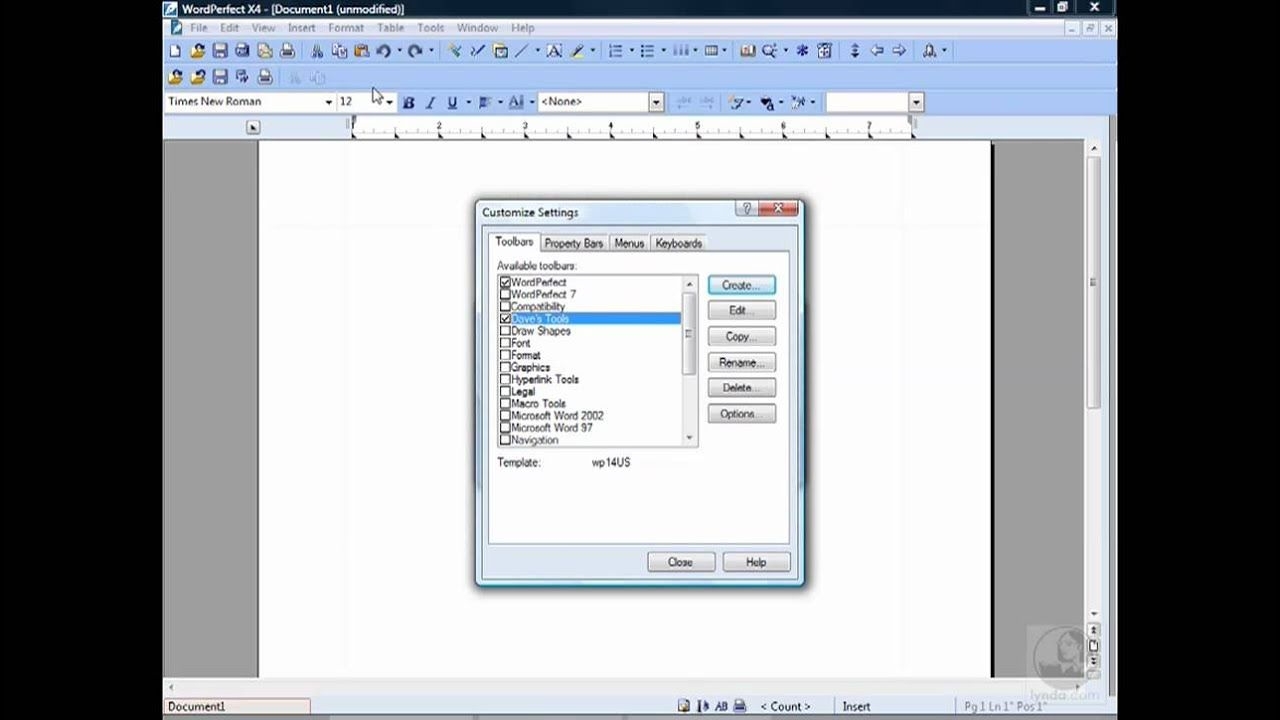Viewport: 1280px width, 720px height.
Task: Click the Save disk icon in the main toolbar
Action: point(220,51)
